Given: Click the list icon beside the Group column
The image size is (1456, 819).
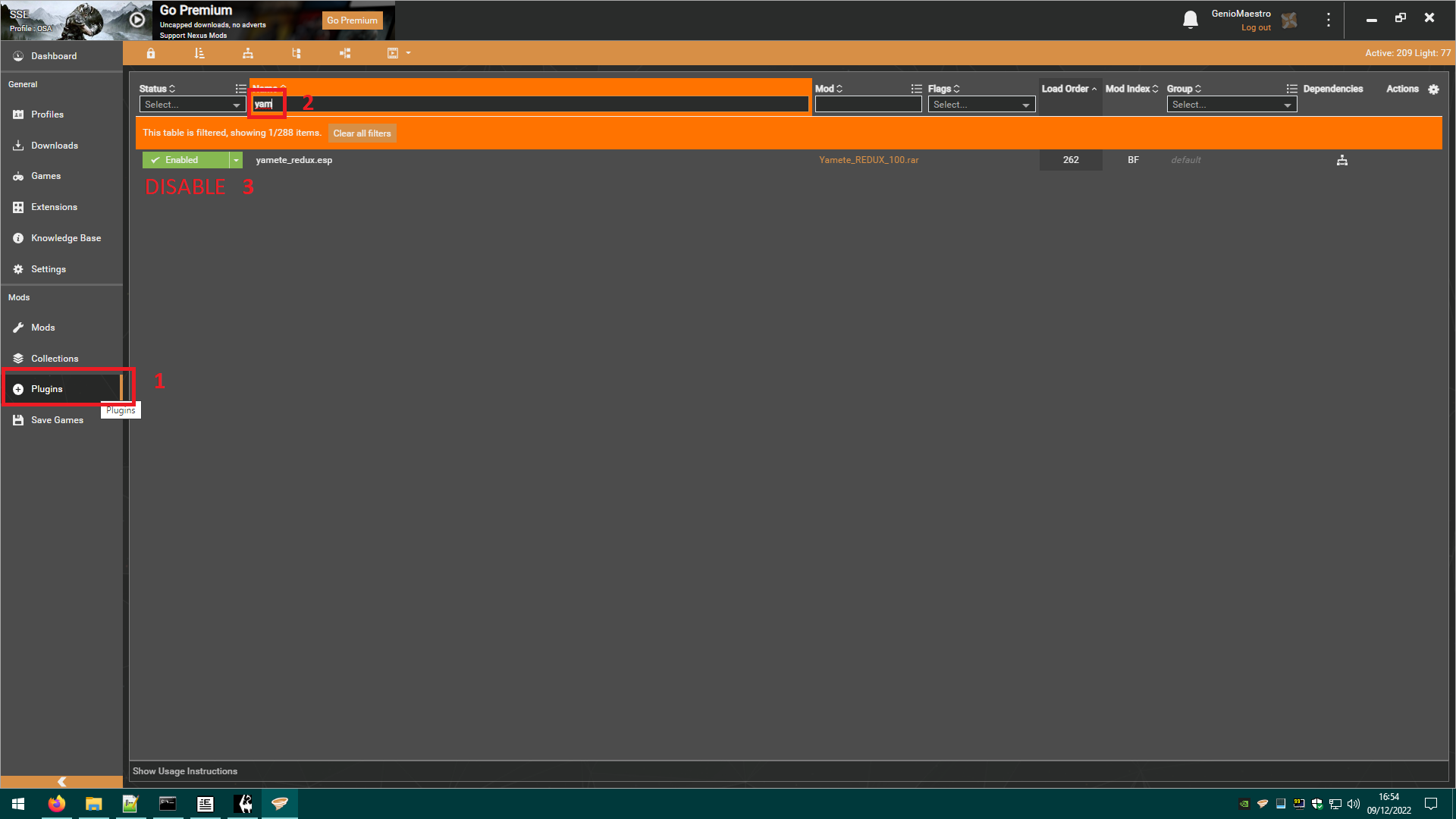Looking at the screenshot, I should click(1292, 89).
